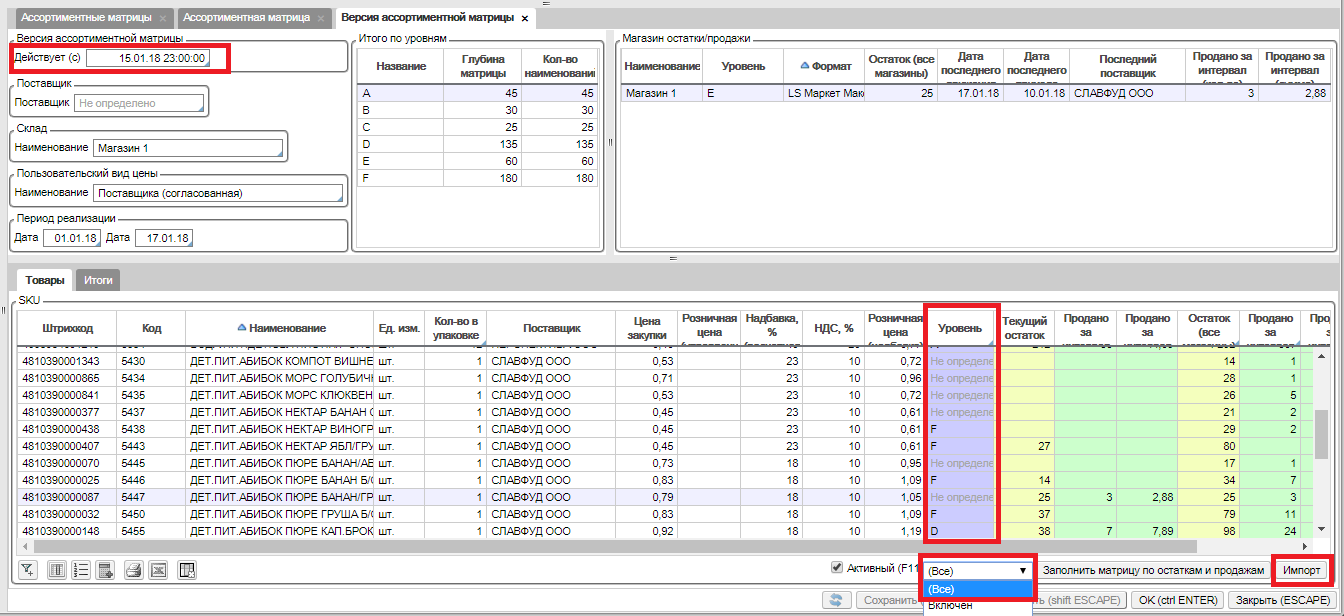Click the Excel export icon
Viewport: 1344px width, 616px height.
158,570
